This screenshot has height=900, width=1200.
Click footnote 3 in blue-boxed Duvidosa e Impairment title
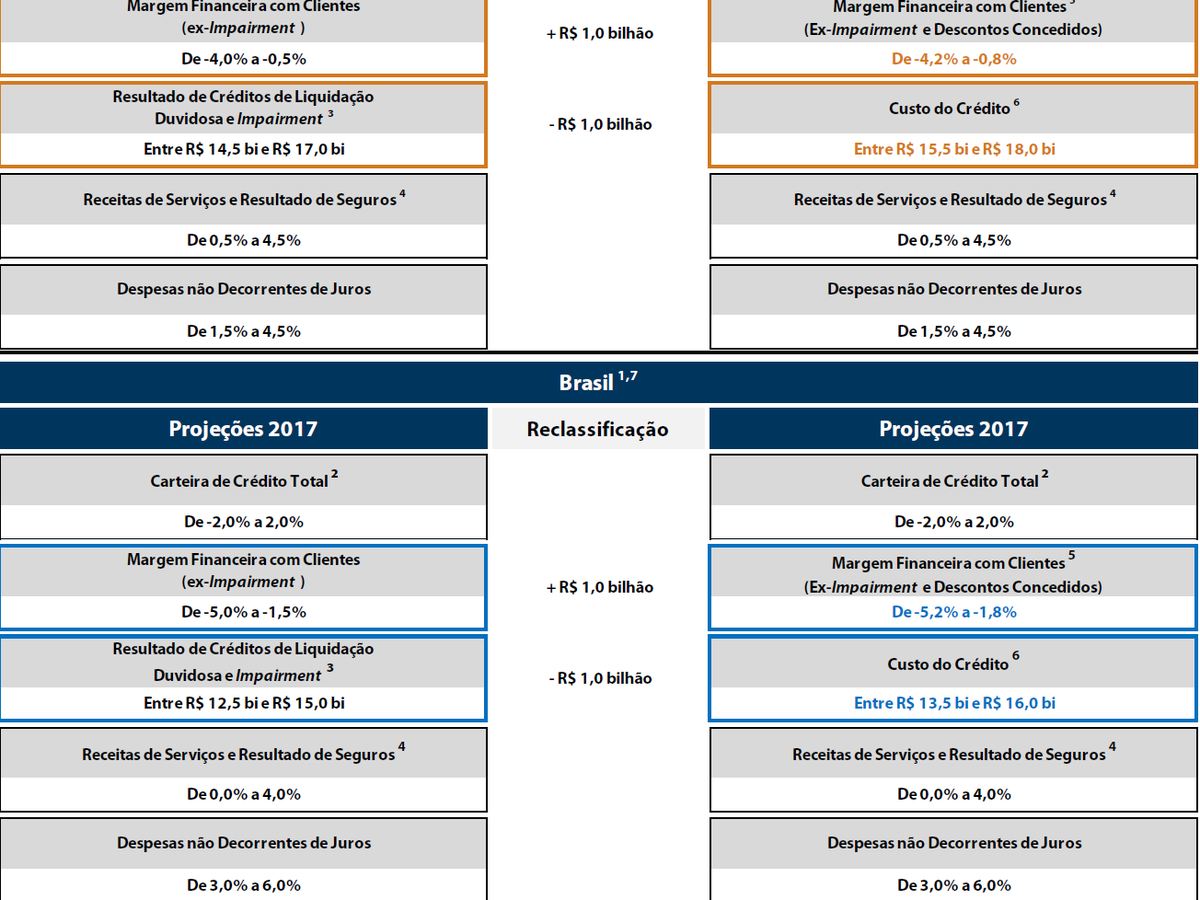(x=330, y=670)
